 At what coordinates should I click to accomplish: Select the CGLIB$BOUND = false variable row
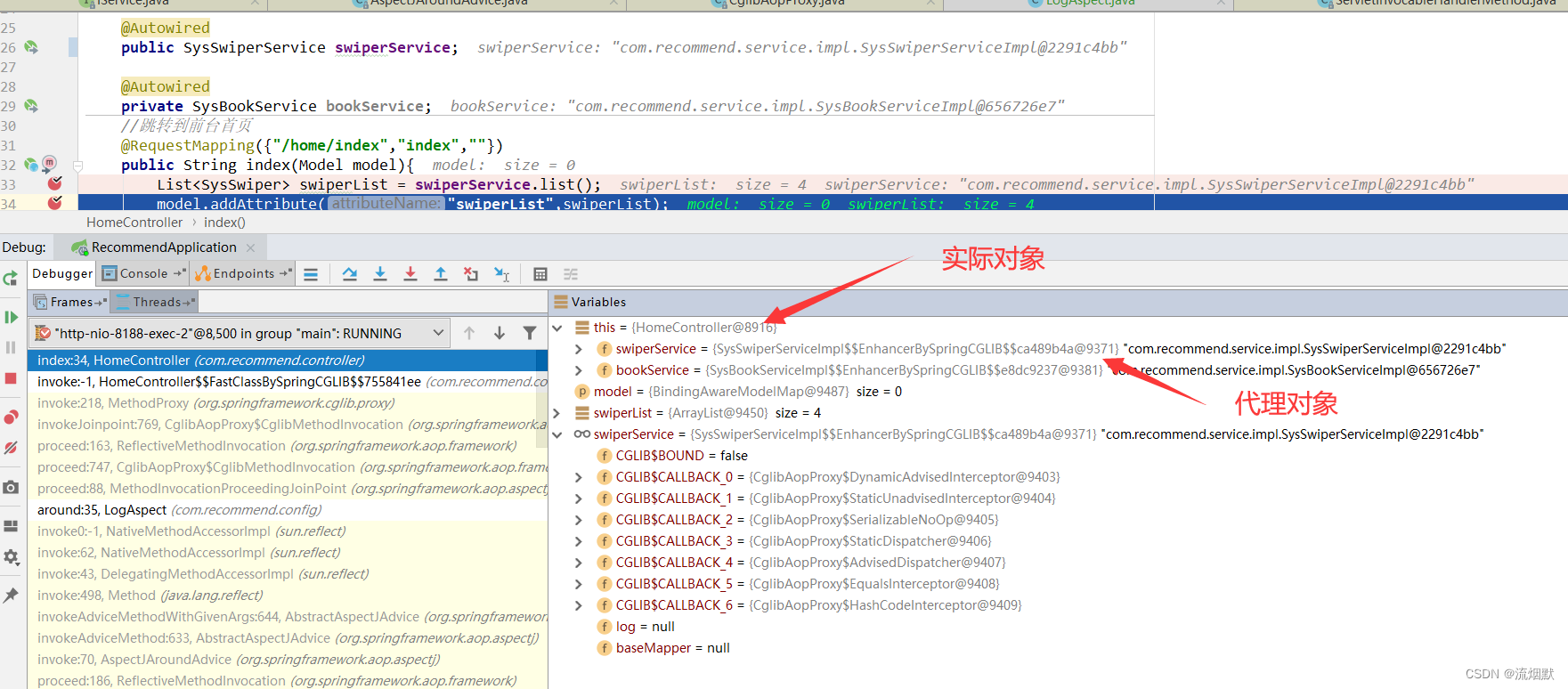coord(1058,456)
